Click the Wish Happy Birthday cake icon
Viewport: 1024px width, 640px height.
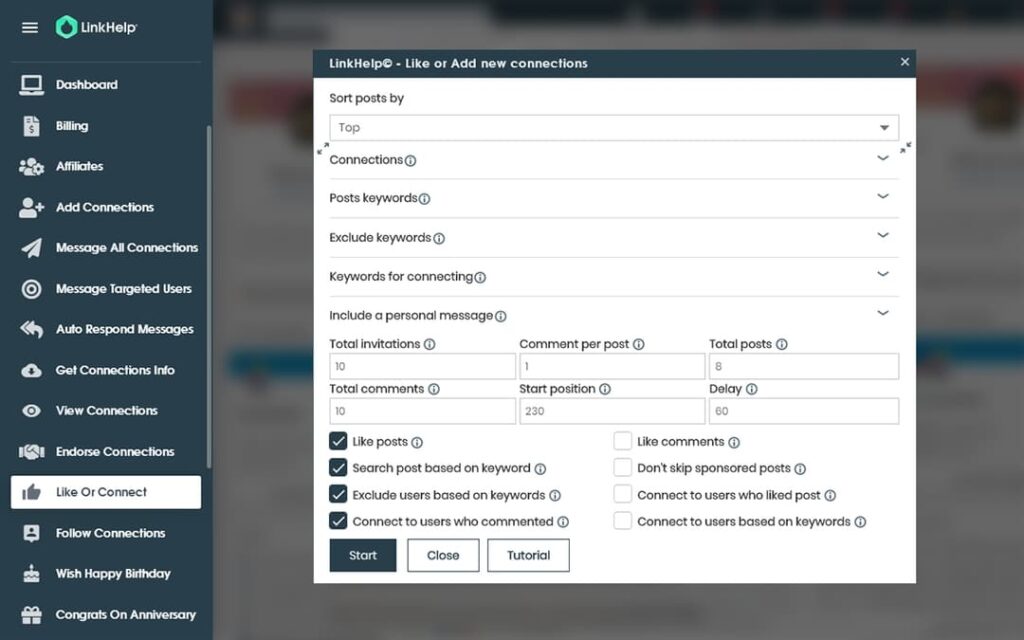31,574
